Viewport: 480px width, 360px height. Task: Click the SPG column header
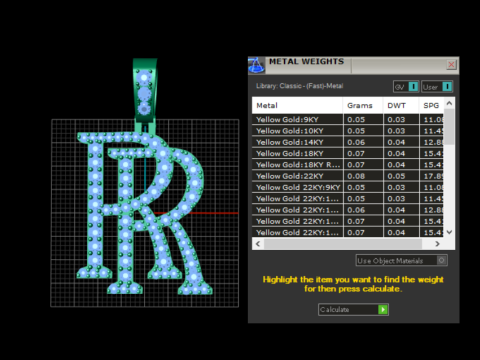tap(431, 106)
